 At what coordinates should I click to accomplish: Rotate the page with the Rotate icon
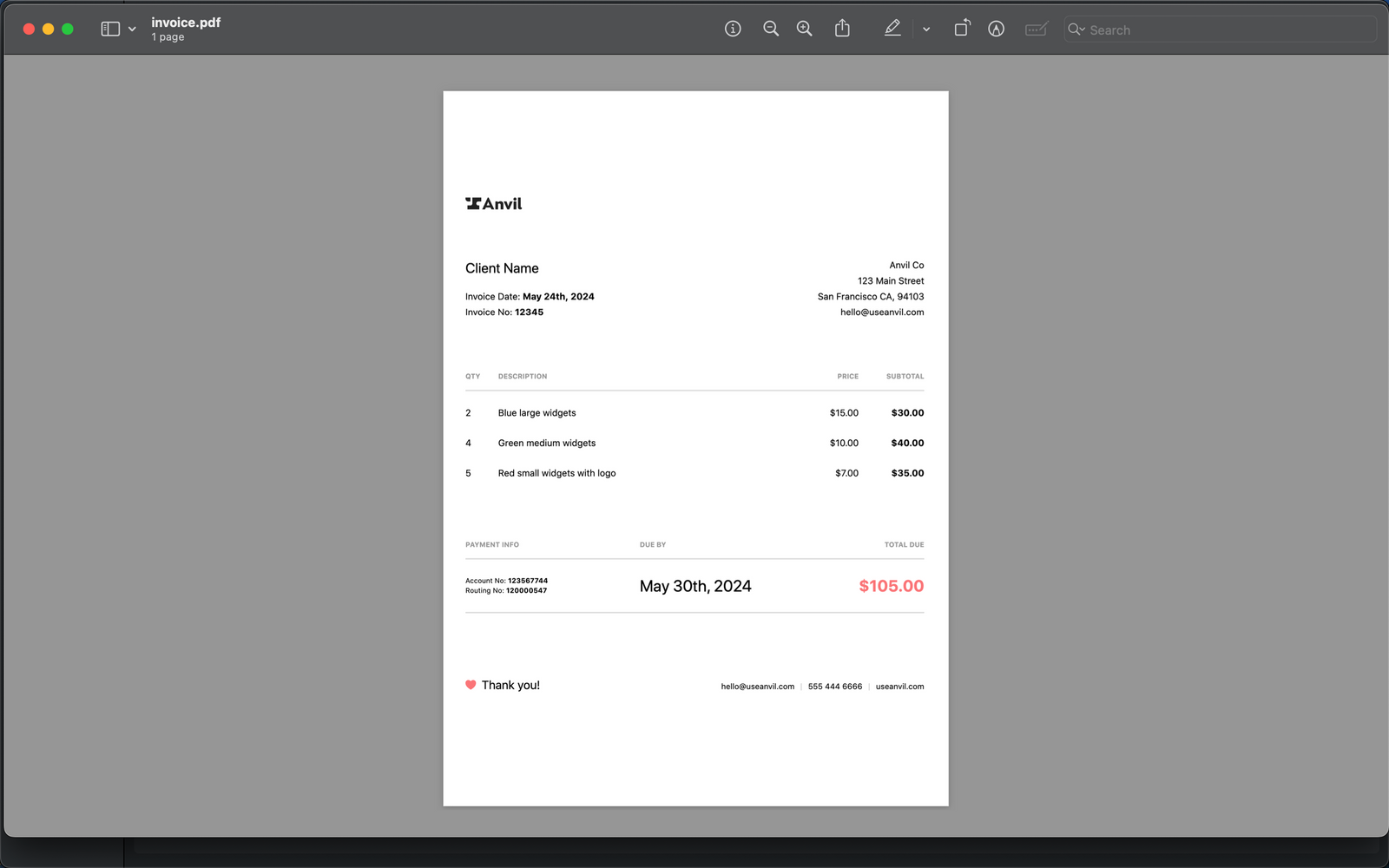coord(961,29)
